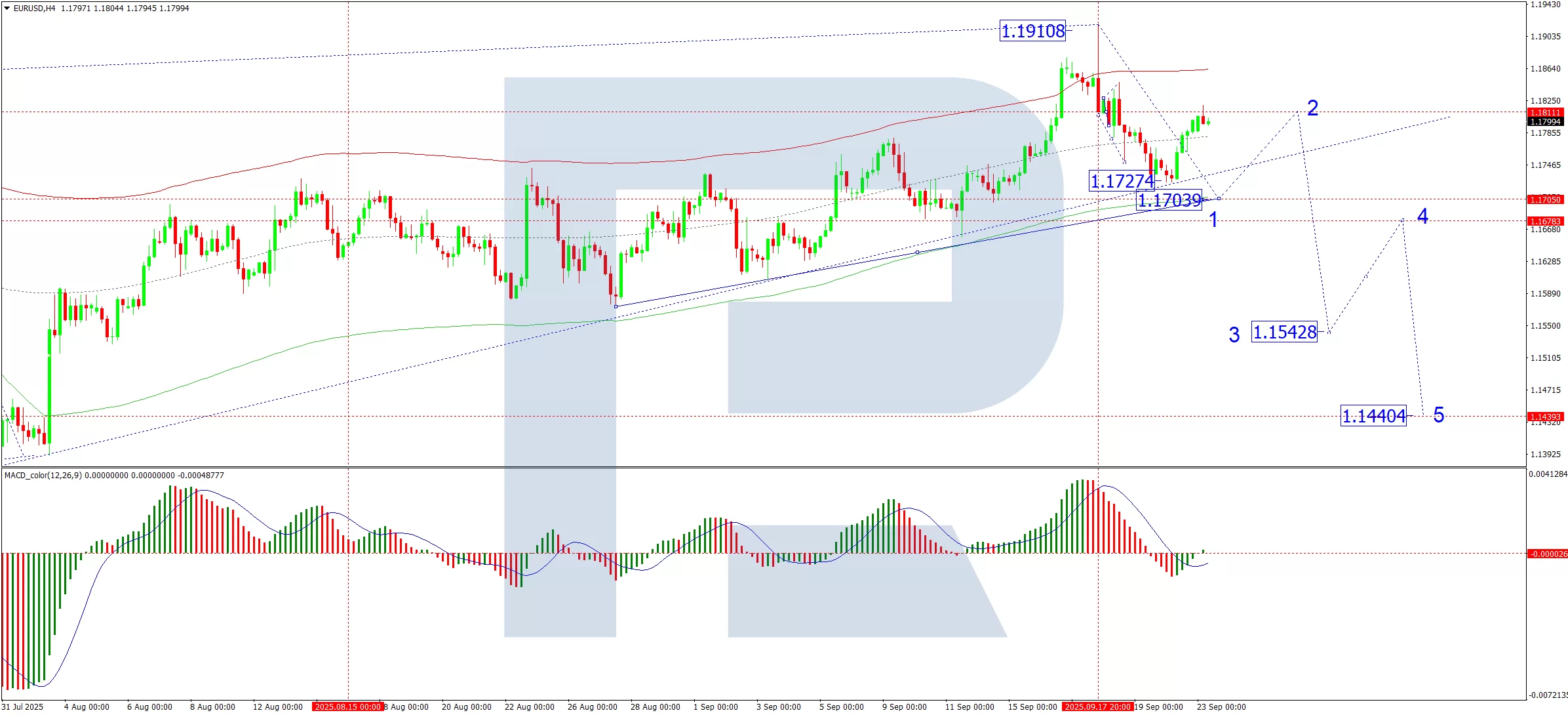Screen dimensions: 1568x715
Task: Click red 1.18111 price axis tag
Action: point(1545,113)
